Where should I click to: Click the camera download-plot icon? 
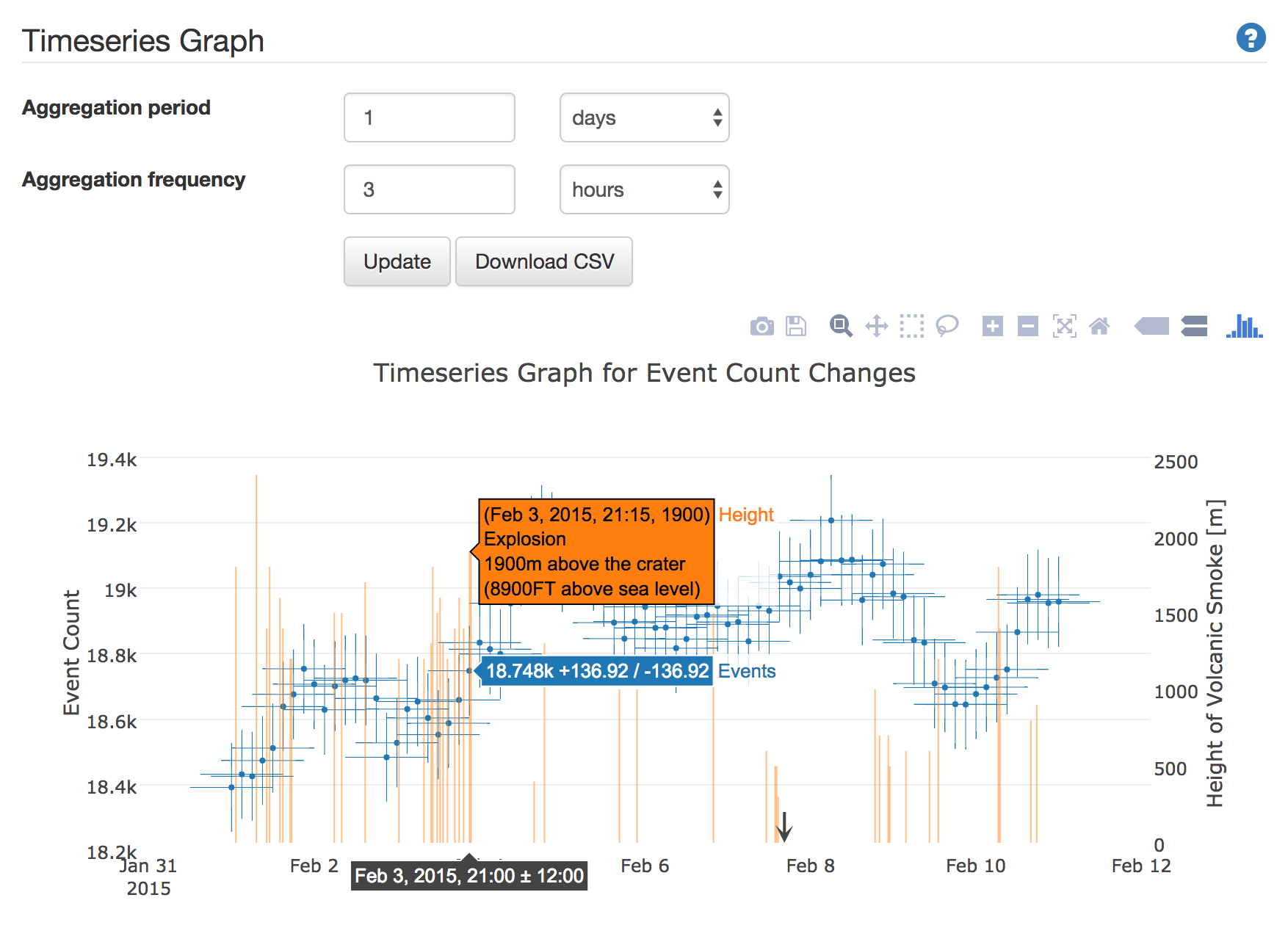(x=761, y=326)
